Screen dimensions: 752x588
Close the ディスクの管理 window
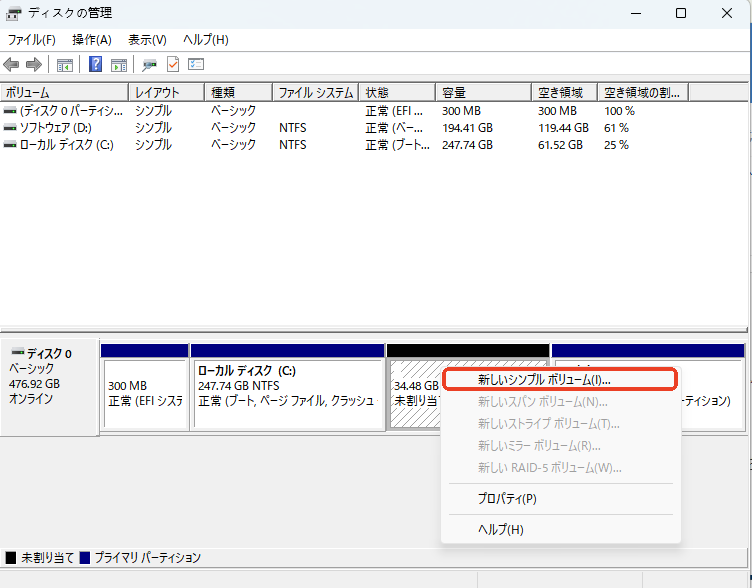pos(727,13)
